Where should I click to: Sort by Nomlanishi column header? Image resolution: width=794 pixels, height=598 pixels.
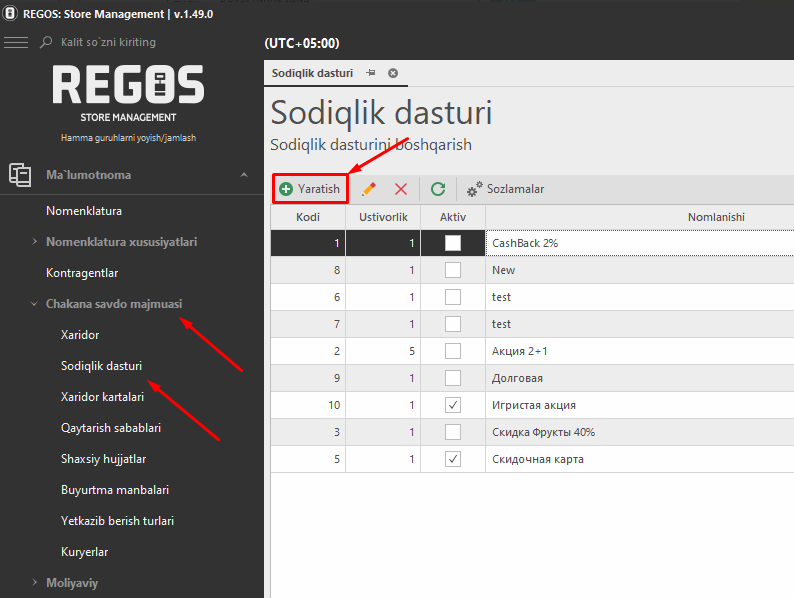click(x=716, y=217)
